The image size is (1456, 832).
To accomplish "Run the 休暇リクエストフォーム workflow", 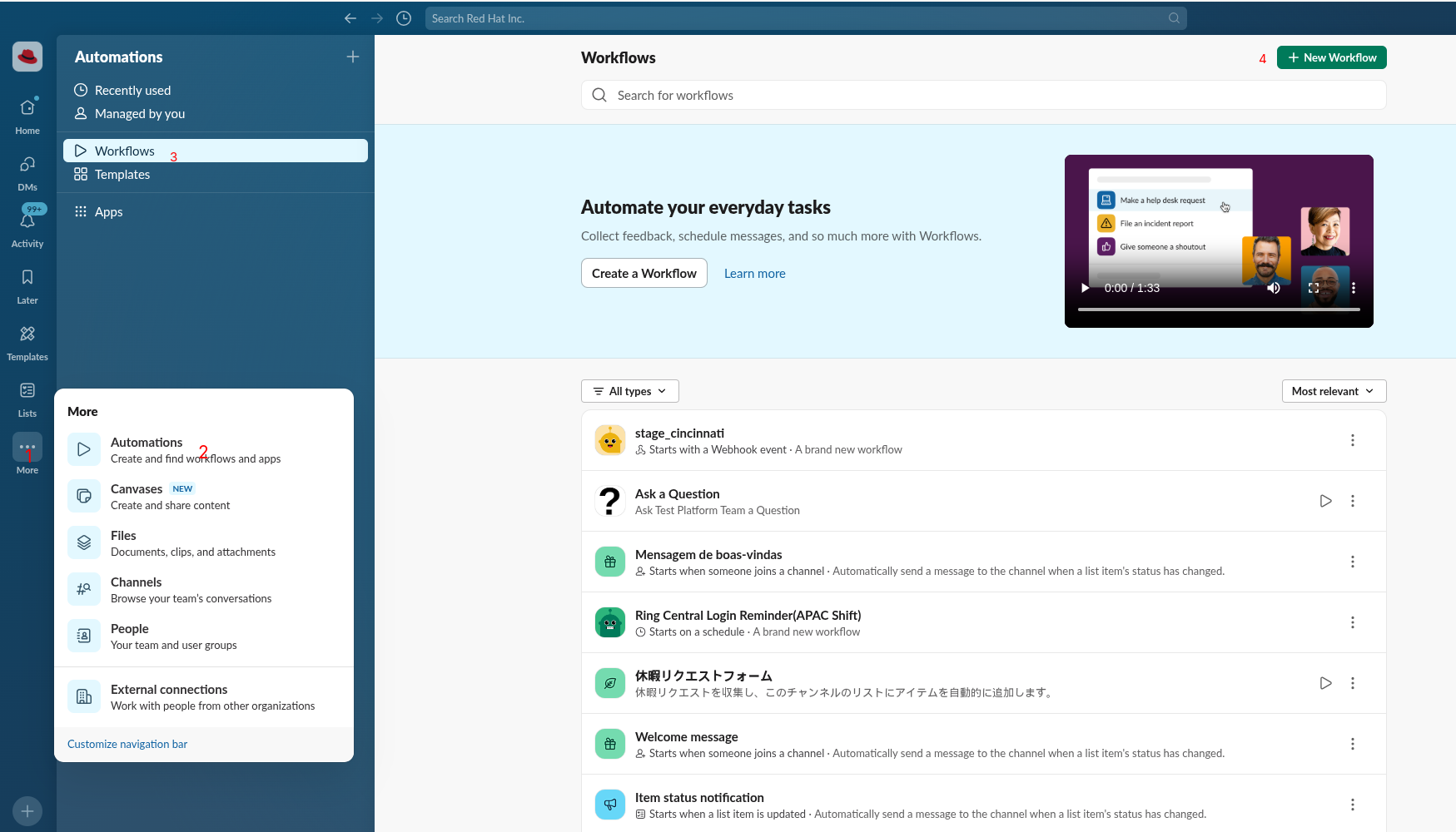I will pos(1326,683).
